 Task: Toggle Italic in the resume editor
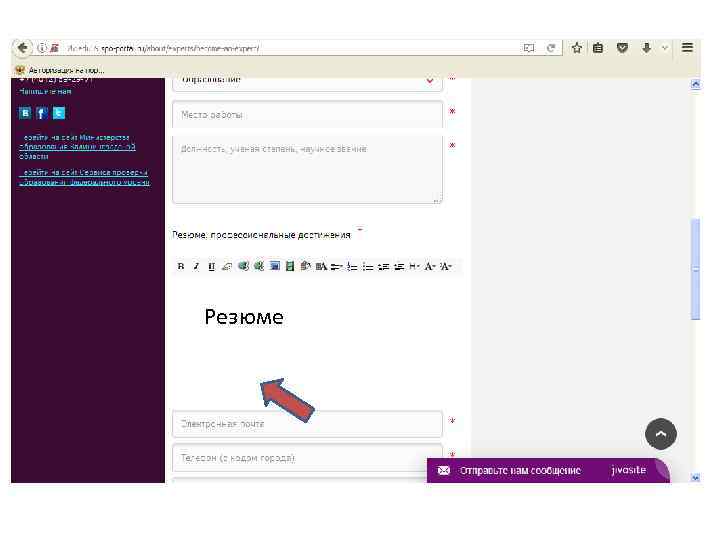tap(196, 266)
